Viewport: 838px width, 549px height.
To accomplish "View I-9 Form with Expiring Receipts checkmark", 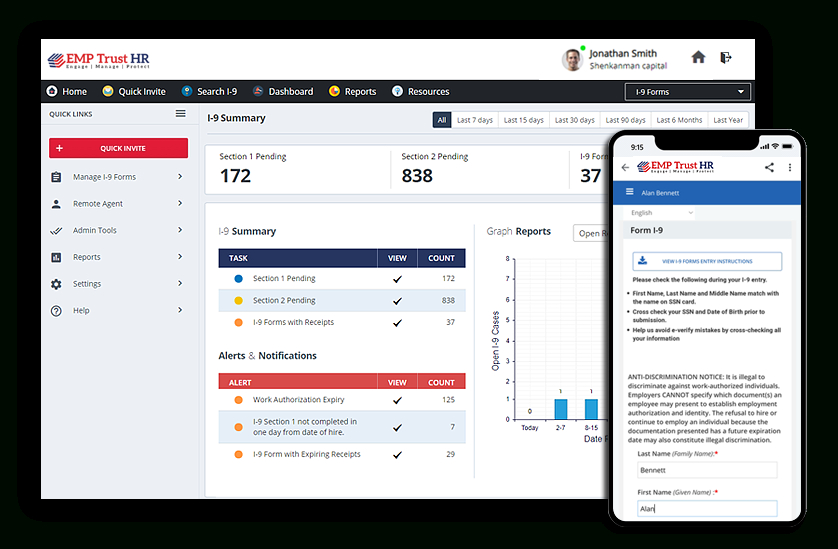I will pyautogui.click(x=397, y=455).
